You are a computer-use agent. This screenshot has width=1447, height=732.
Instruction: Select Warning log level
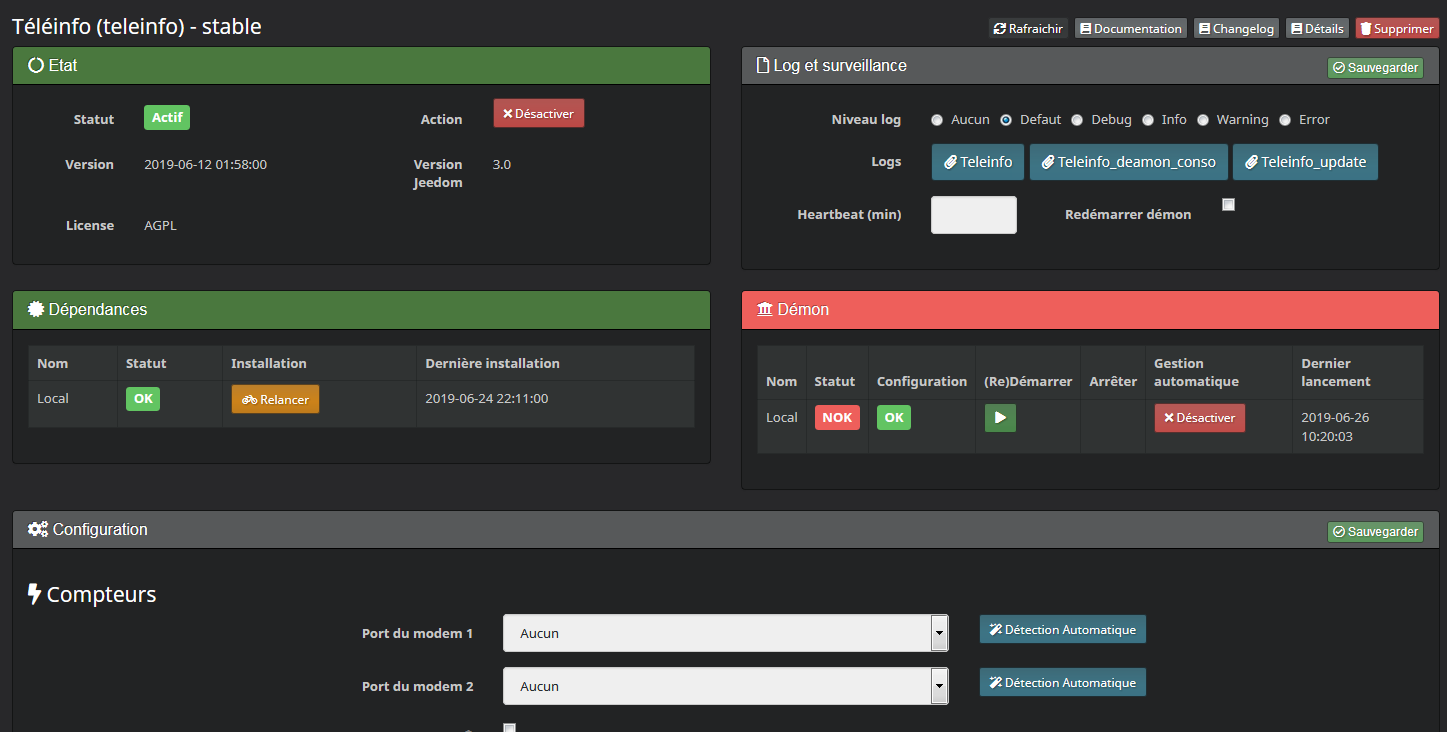pyautogui.click(x=1203, y=120)
